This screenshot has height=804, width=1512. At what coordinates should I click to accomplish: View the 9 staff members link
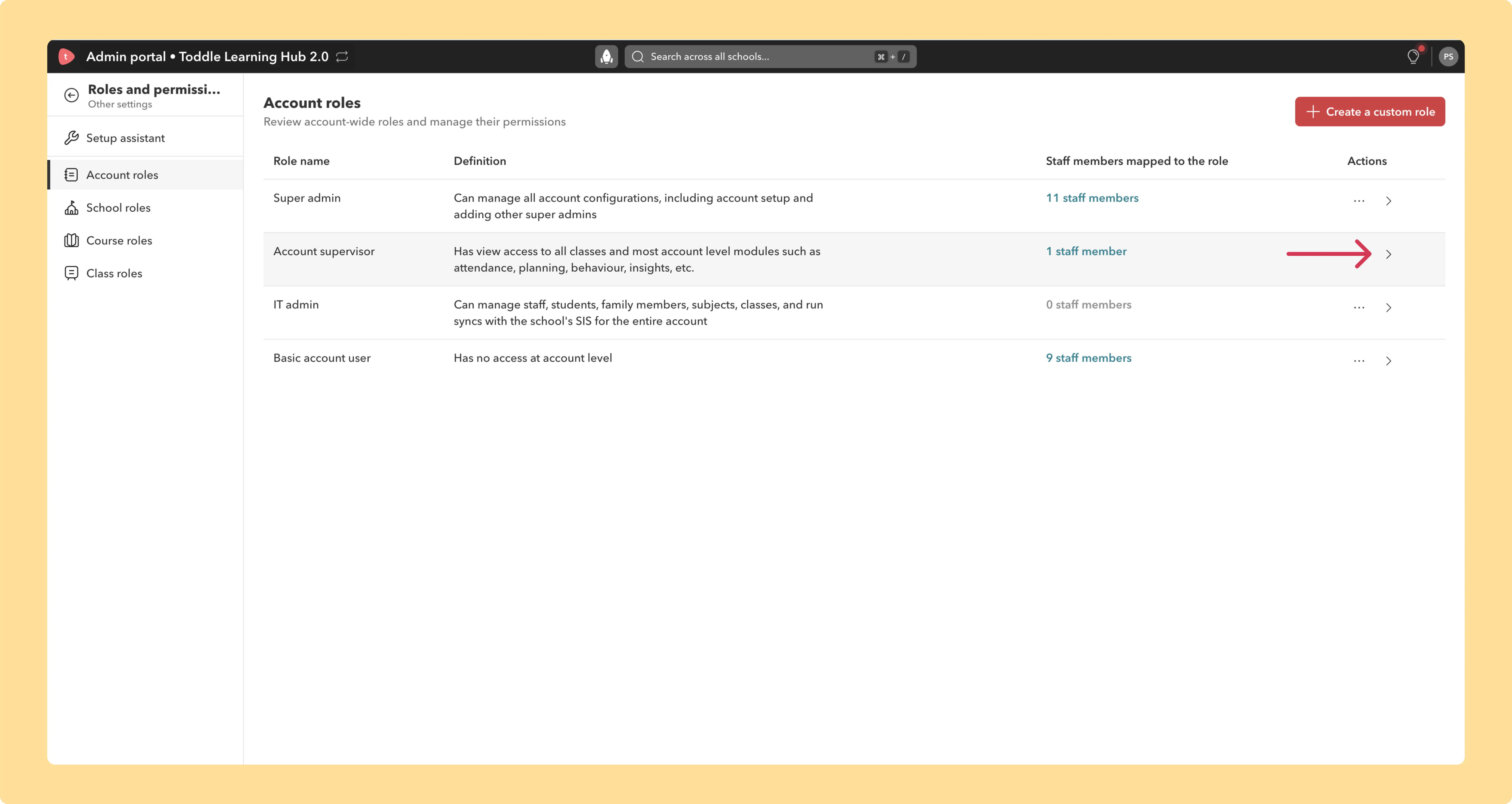coord(1088,358)
